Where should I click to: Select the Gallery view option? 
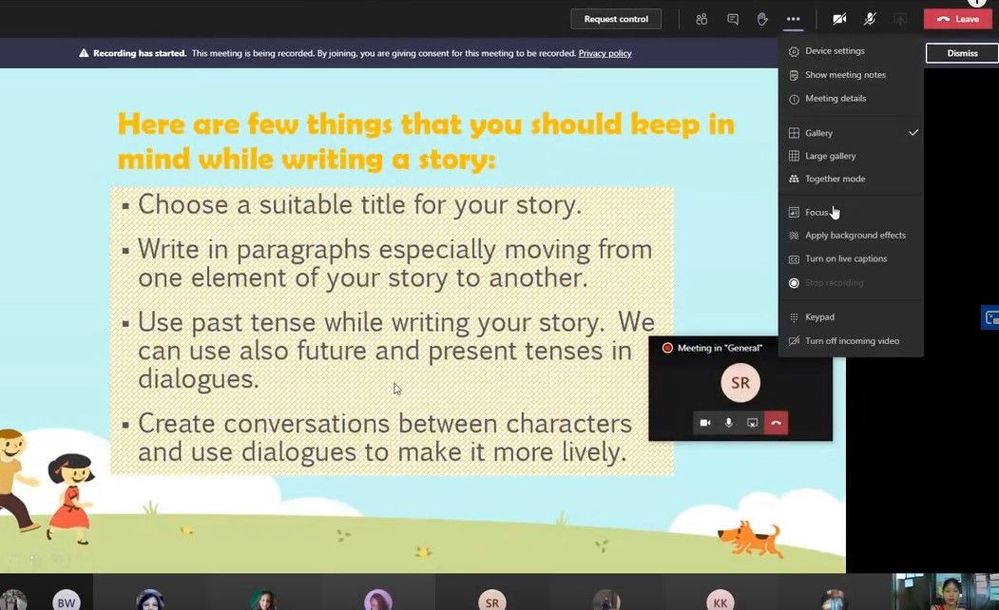851,133
